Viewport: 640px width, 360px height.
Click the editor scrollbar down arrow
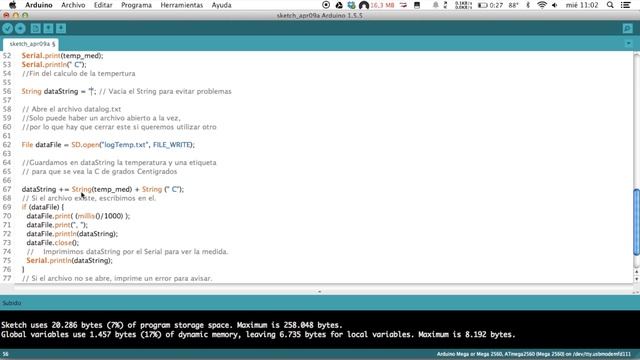tap(636, 279)
